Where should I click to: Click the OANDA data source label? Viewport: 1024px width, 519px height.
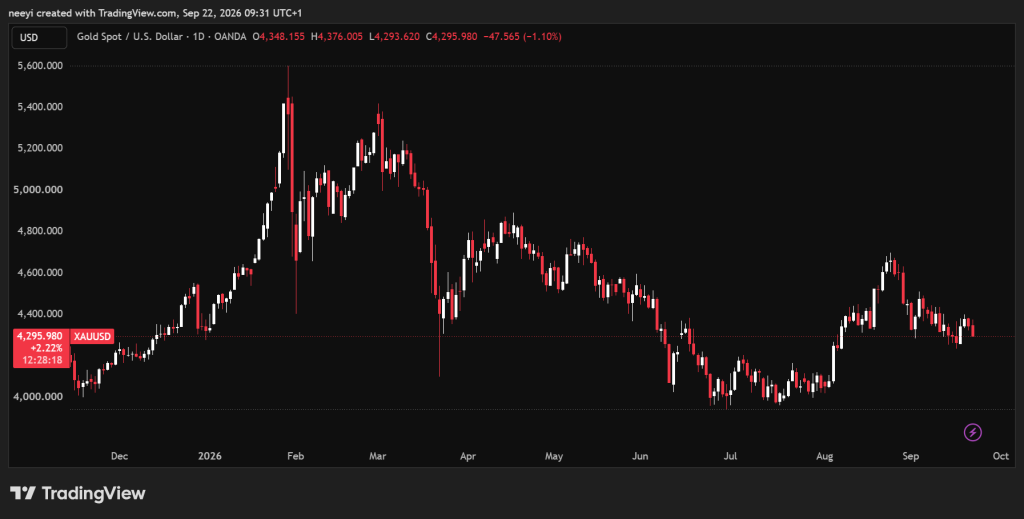231,37
